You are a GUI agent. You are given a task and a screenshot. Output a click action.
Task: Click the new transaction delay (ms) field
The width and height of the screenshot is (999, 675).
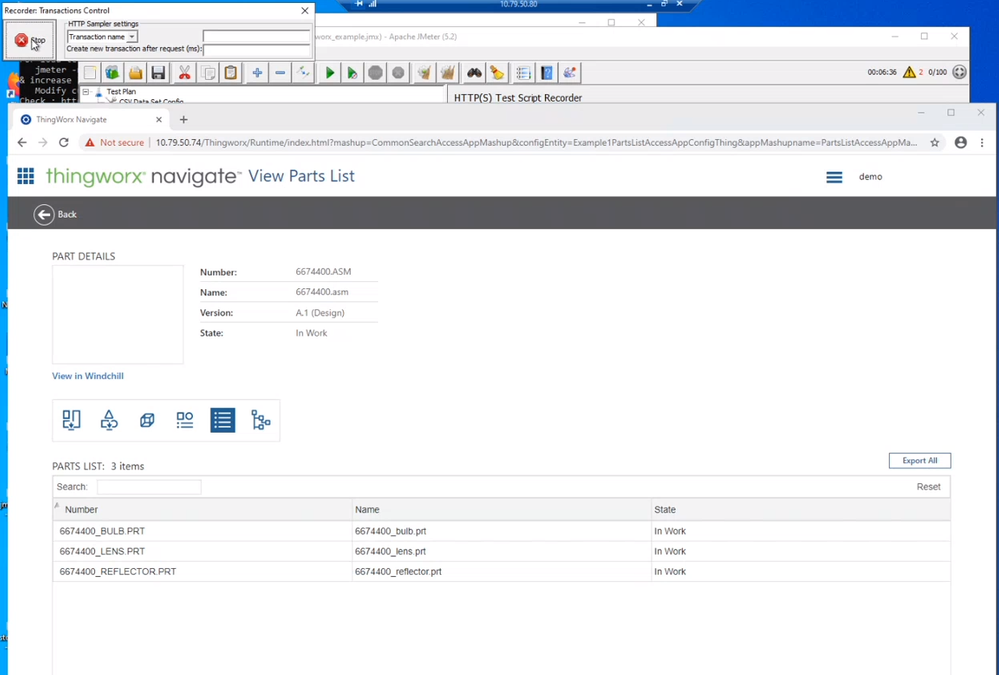tap(257, 49)
